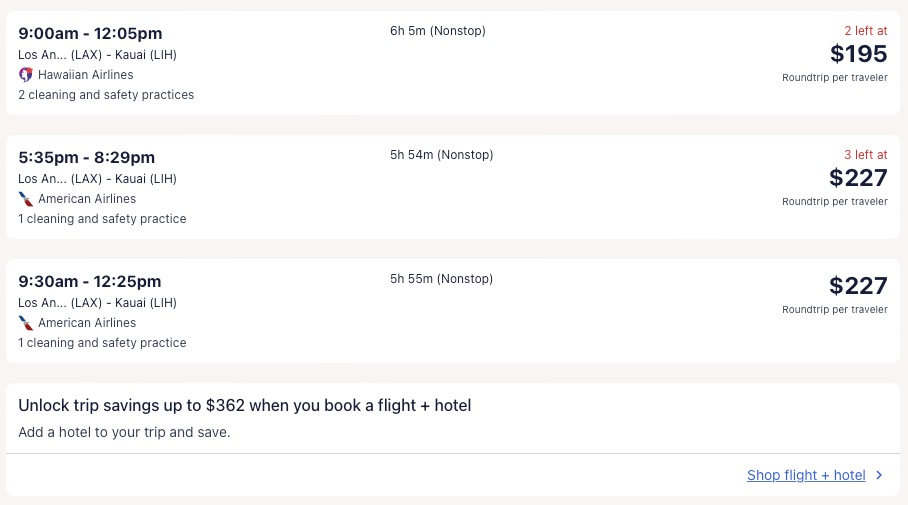
Task: Click the 2 left at red notice
Action: [864, 31]
